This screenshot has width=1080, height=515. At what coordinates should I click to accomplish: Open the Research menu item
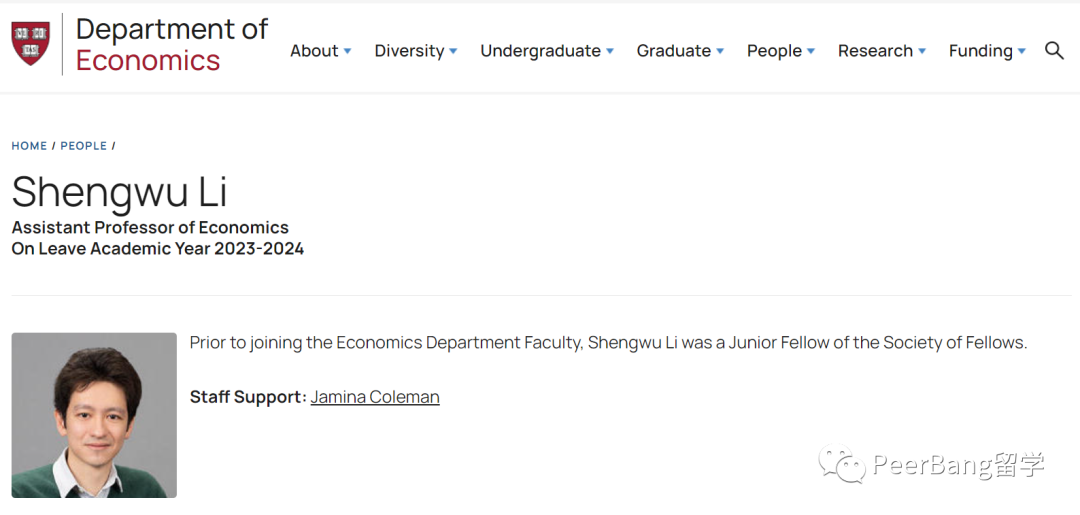[x=875, y=51]
